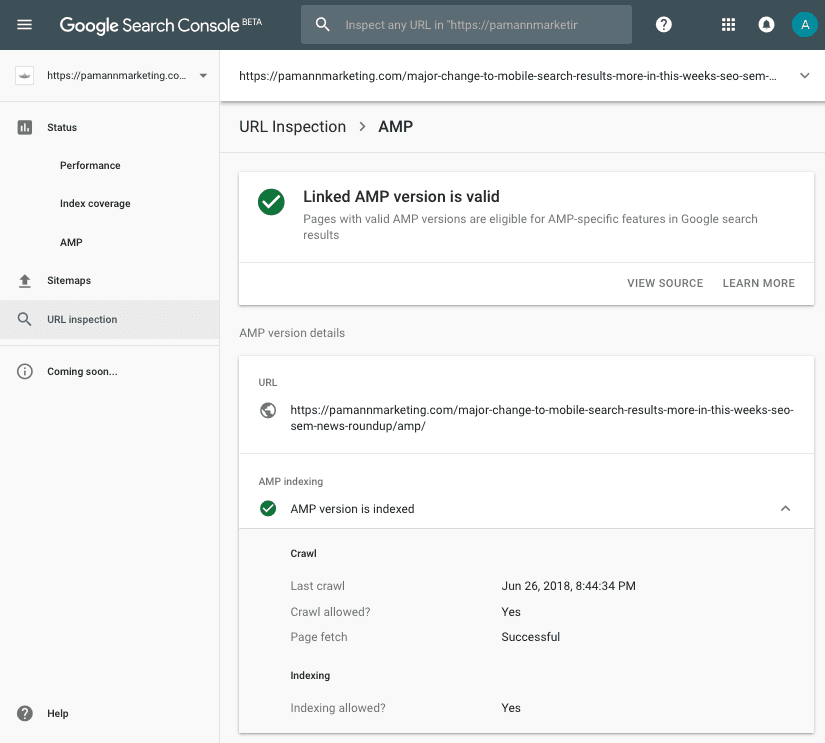Image resolution: width=825 pixels, height=743 pixels.
Task: Click the search magnifier icon in top bar
Action: point(323,25)
